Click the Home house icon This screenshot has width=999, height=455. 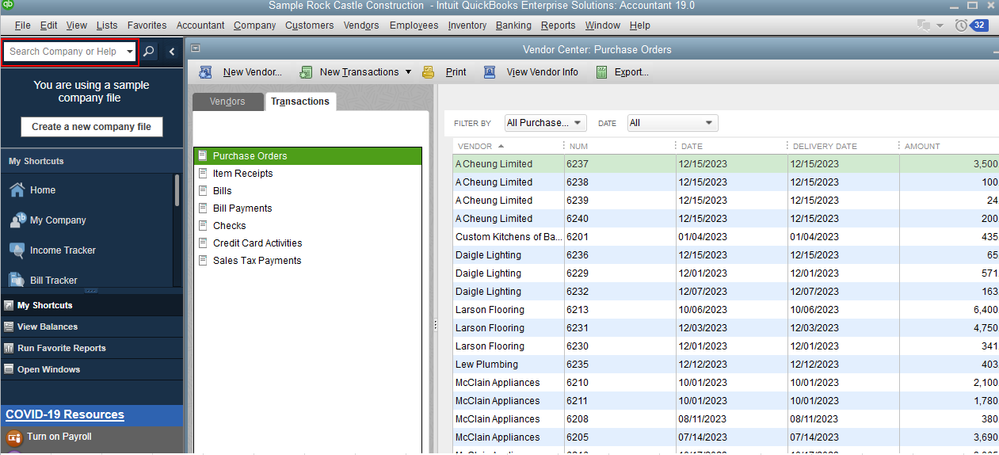point(17,190)
